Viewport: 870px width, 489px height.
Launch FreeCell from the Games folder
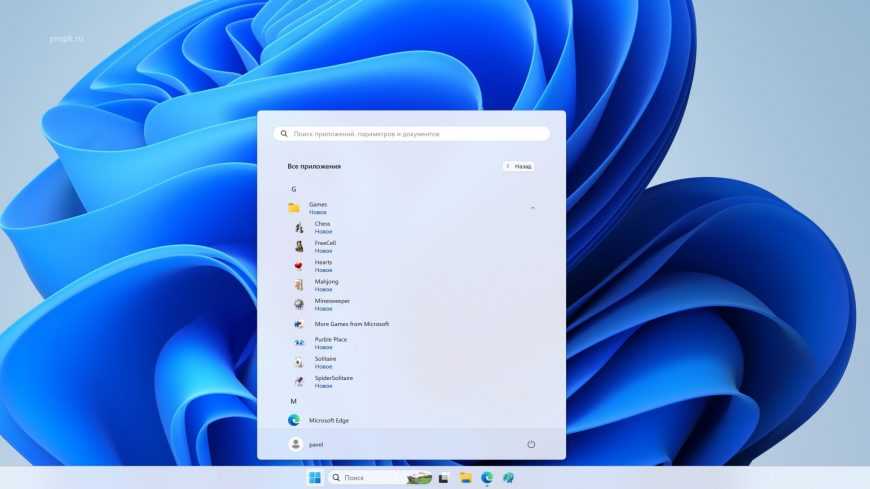point(299,246)
